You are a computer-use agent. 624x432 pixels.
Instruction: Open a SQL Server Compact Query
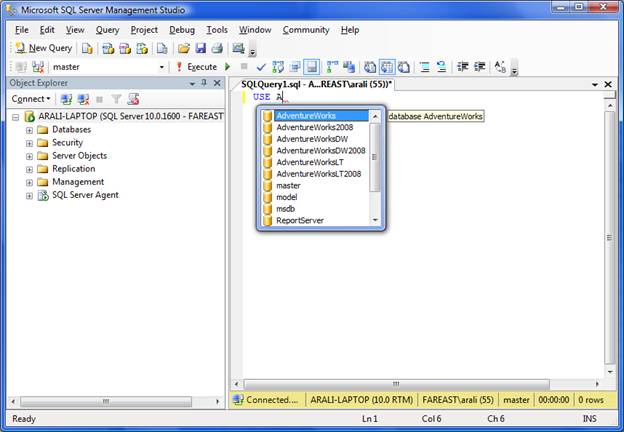point(162,49)
